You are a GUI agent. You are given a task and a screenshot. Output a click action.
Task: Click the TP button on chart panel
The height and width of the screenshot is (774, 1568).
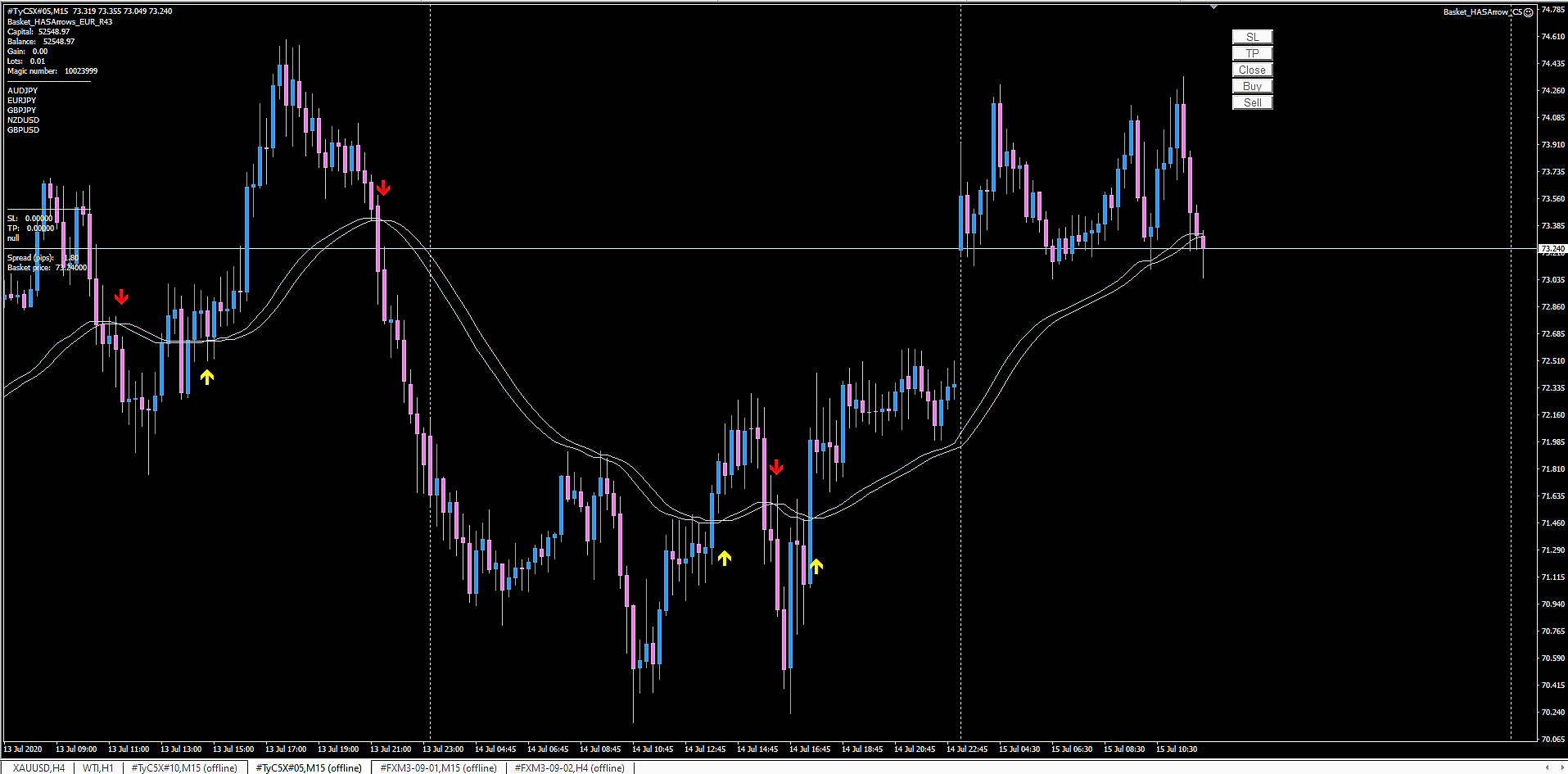pyautogui.click(x=1252, y=53)
